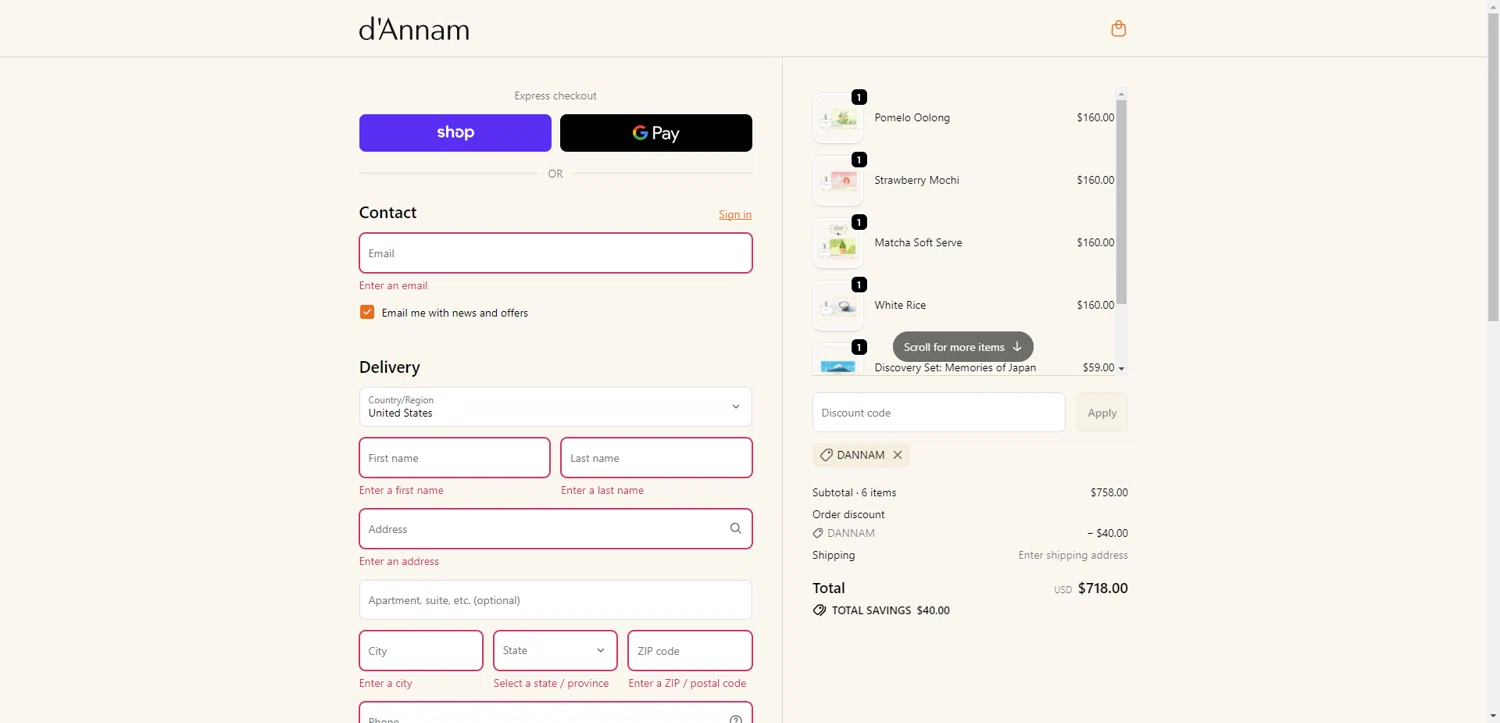Click the TOTAL SAVINGS tag icon

tap(819, 610)
